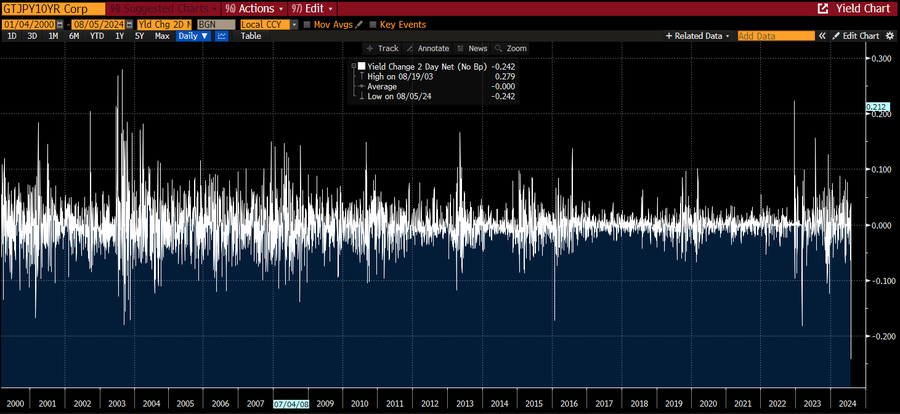
Task: Collapse legend tree expander box
Action: point(354,66)
